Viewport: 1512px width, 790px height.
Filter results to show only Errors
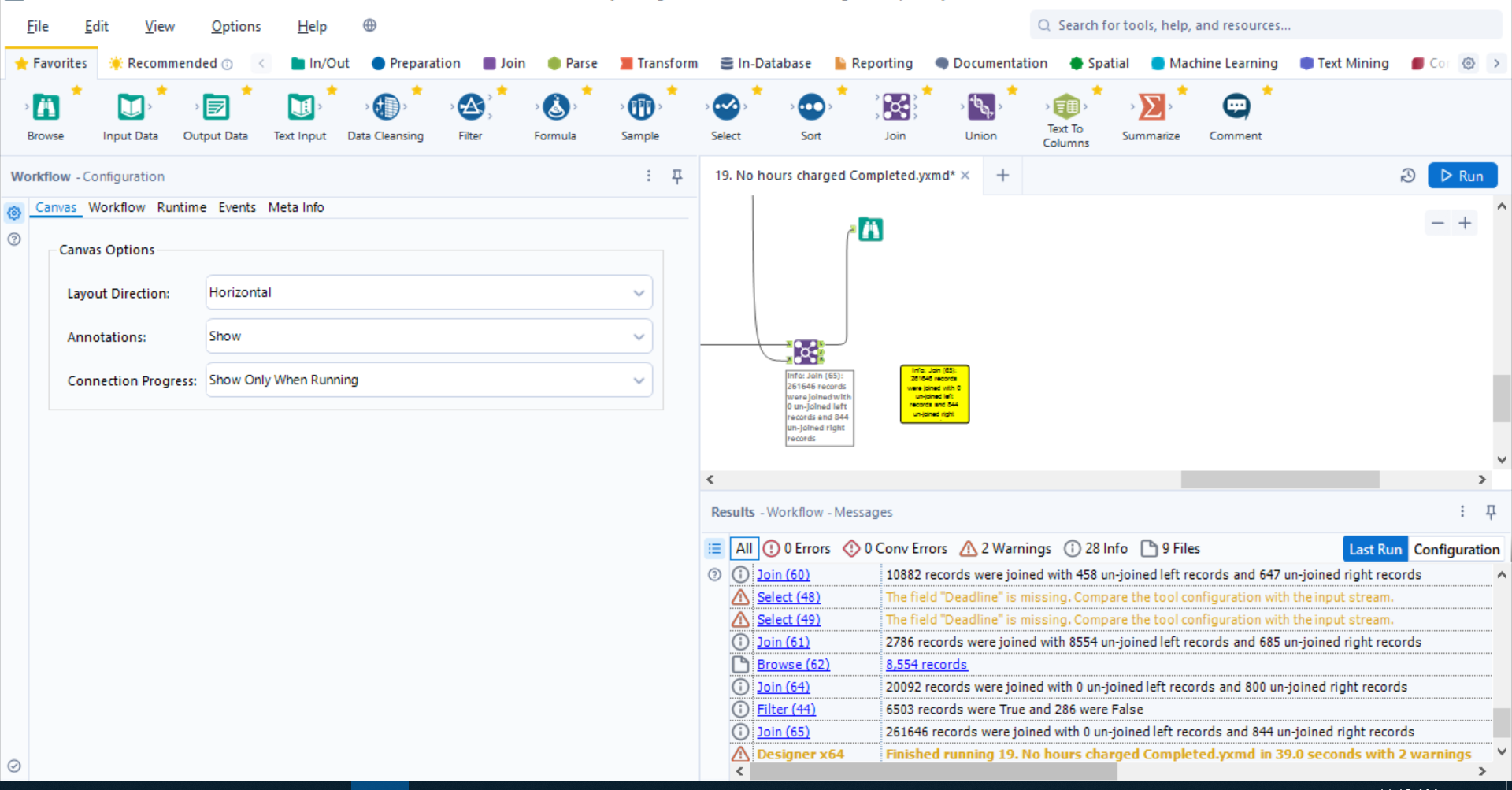pos(797,548)
